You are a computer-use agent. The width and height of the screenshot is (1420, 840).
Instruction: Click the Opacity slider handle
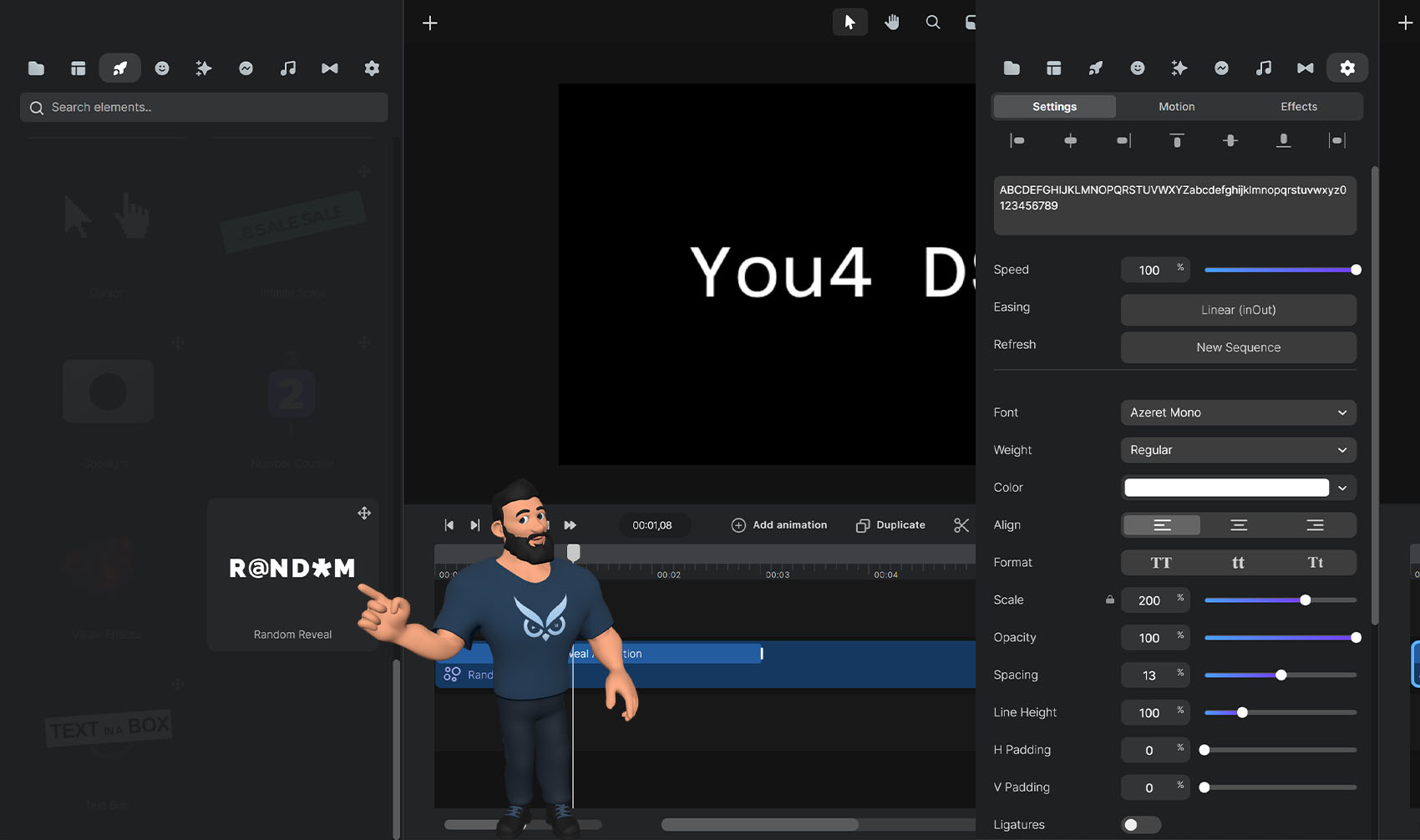pos(1356,638)
